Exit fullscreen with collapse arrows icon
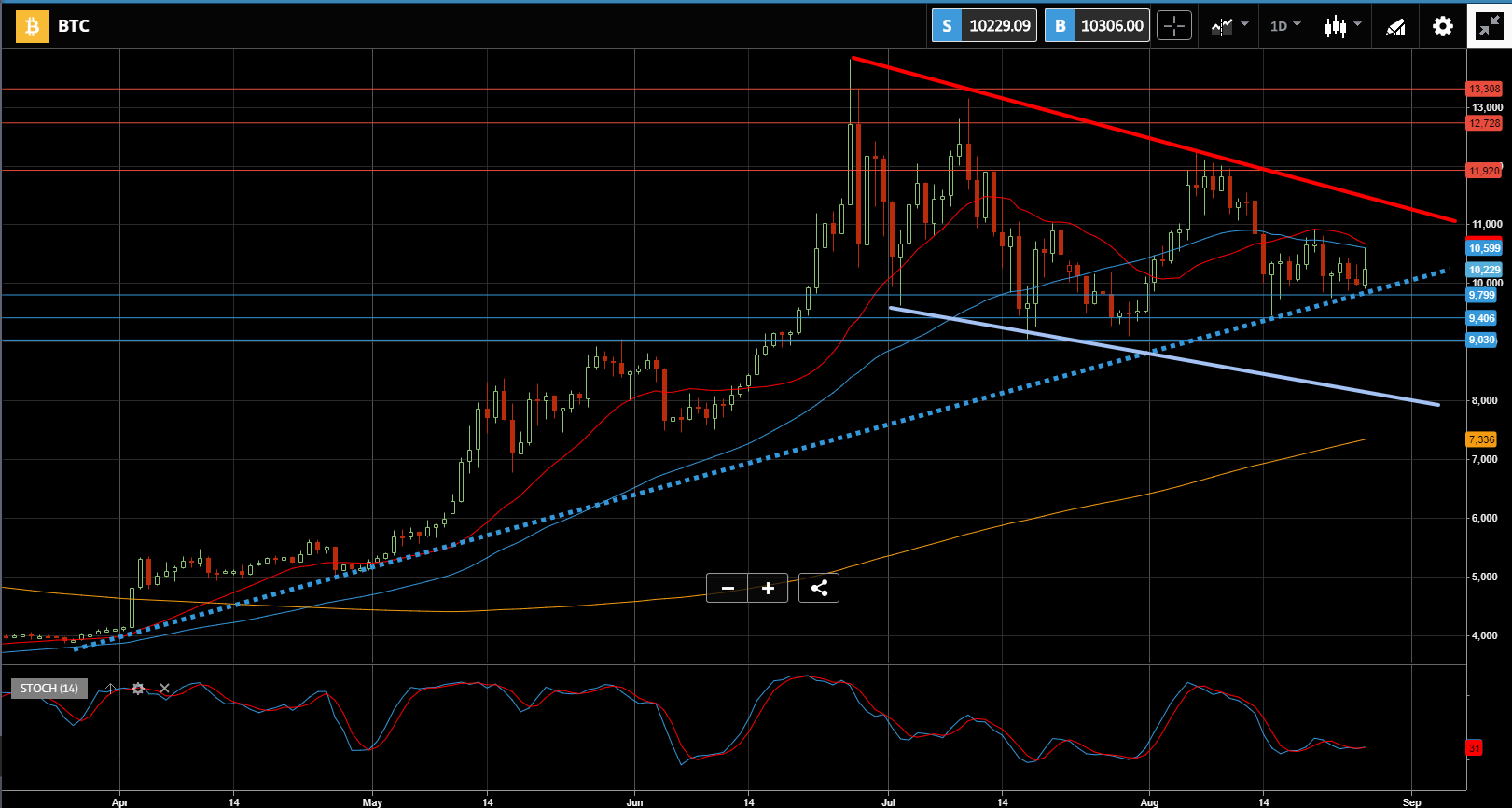1512x808 pixels. coord(1489,26)
